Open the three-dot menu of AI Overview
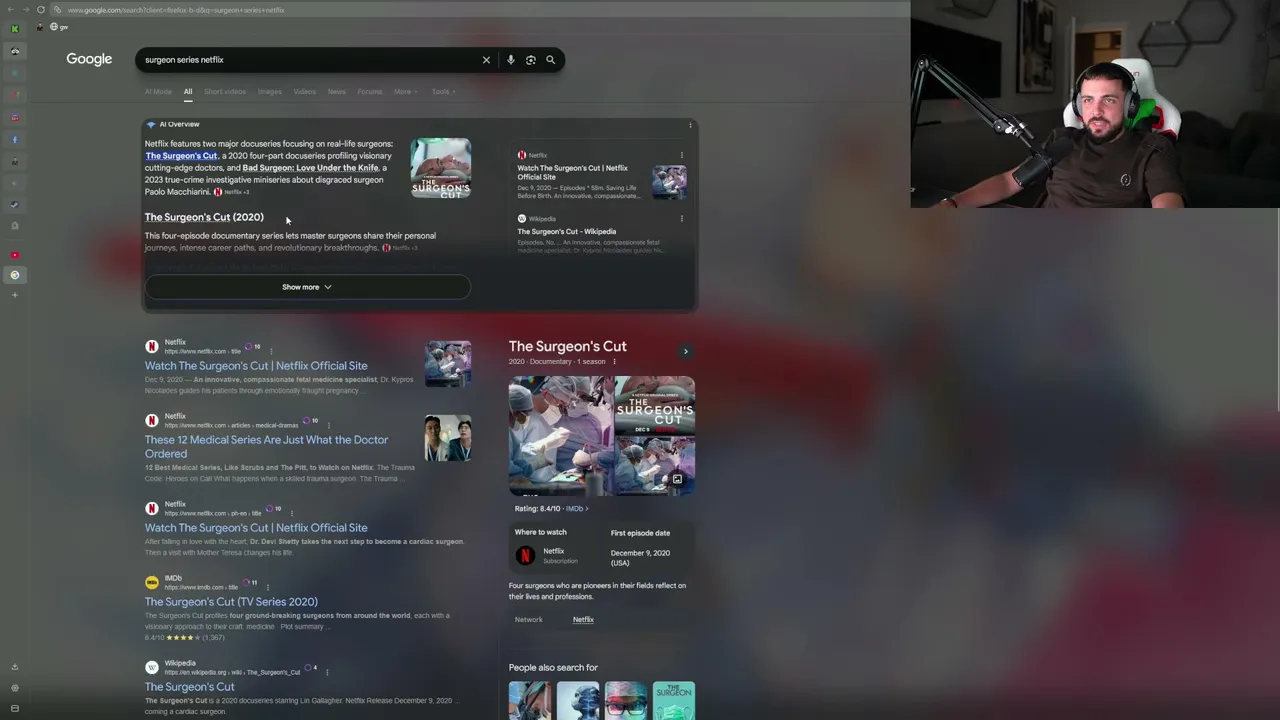The height and width of the screenshot is (720, 1280). tap(690, 125)
